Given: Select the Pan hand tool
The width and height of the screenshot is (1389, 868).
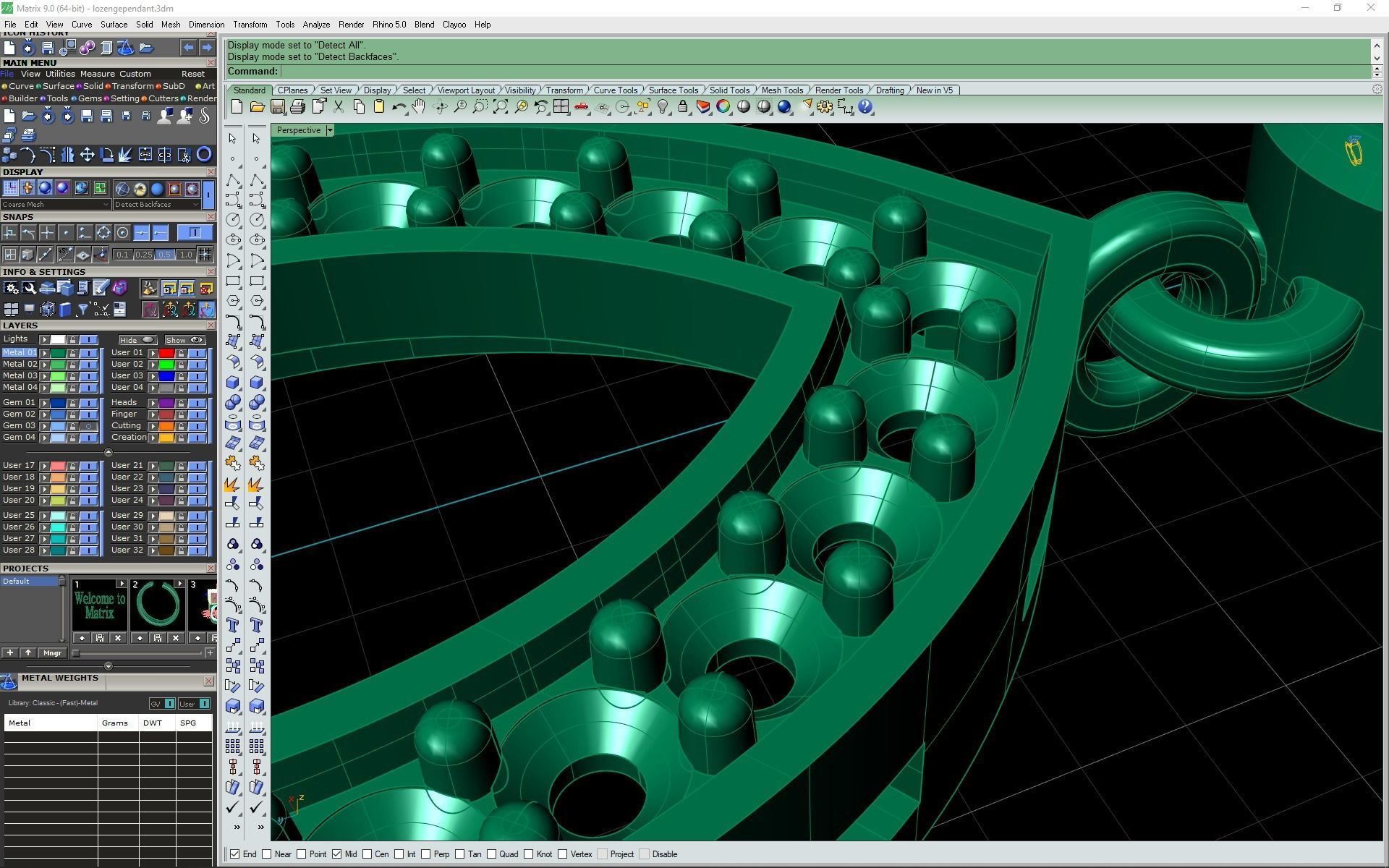Looking at the screenshot, I should 419,107.
